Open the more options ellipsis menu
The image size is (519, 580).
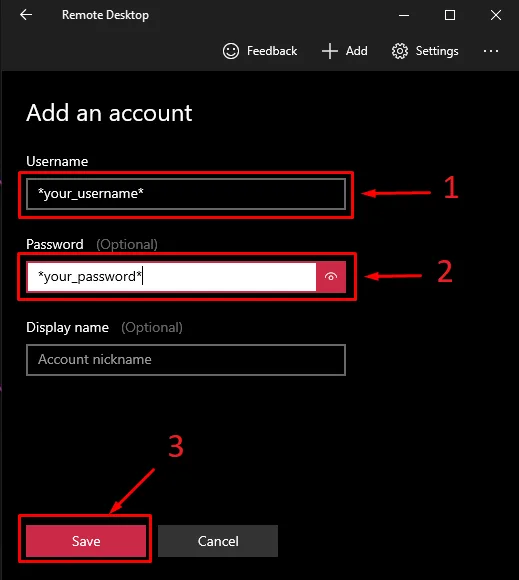tap(491, 51)
